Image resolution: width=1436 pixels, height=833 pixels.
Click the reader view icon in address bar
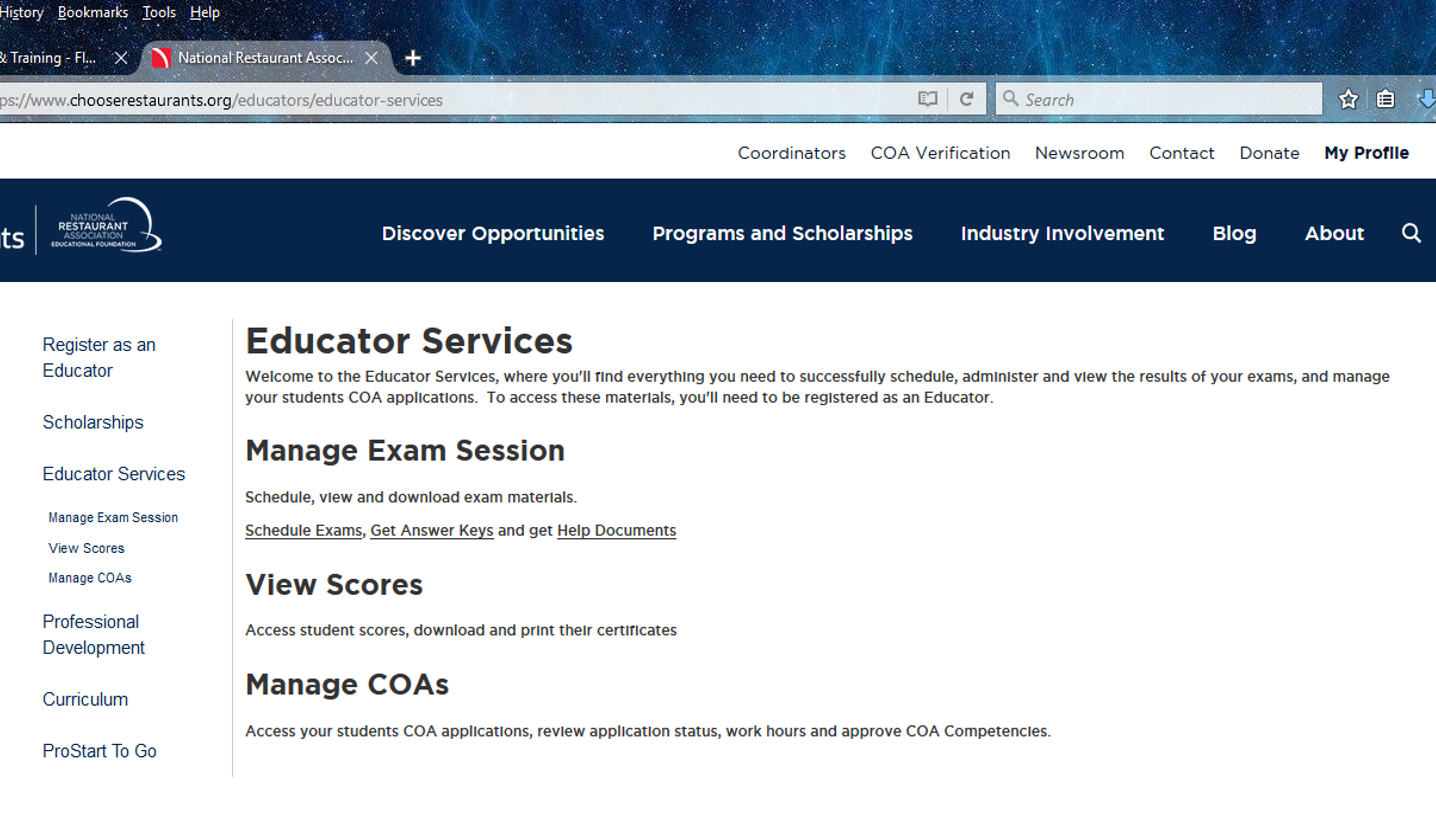(927, 99)
